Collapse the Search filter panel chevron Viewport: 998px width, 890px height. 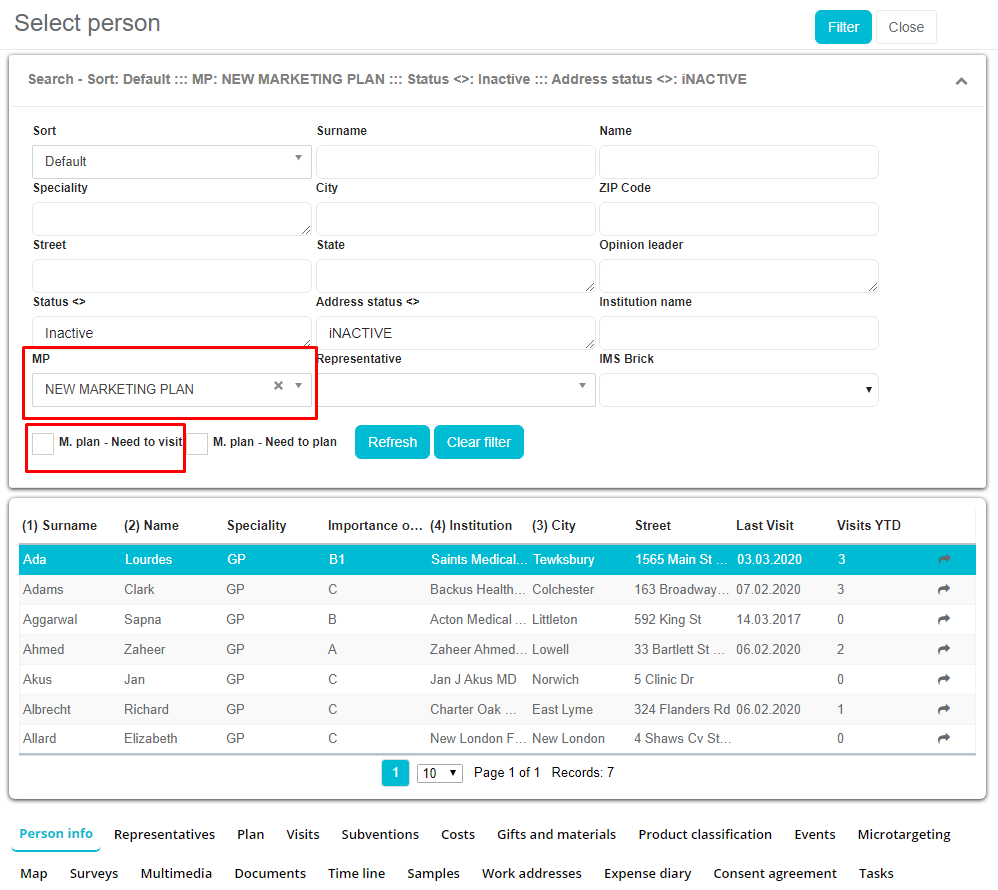click(961, 81)
